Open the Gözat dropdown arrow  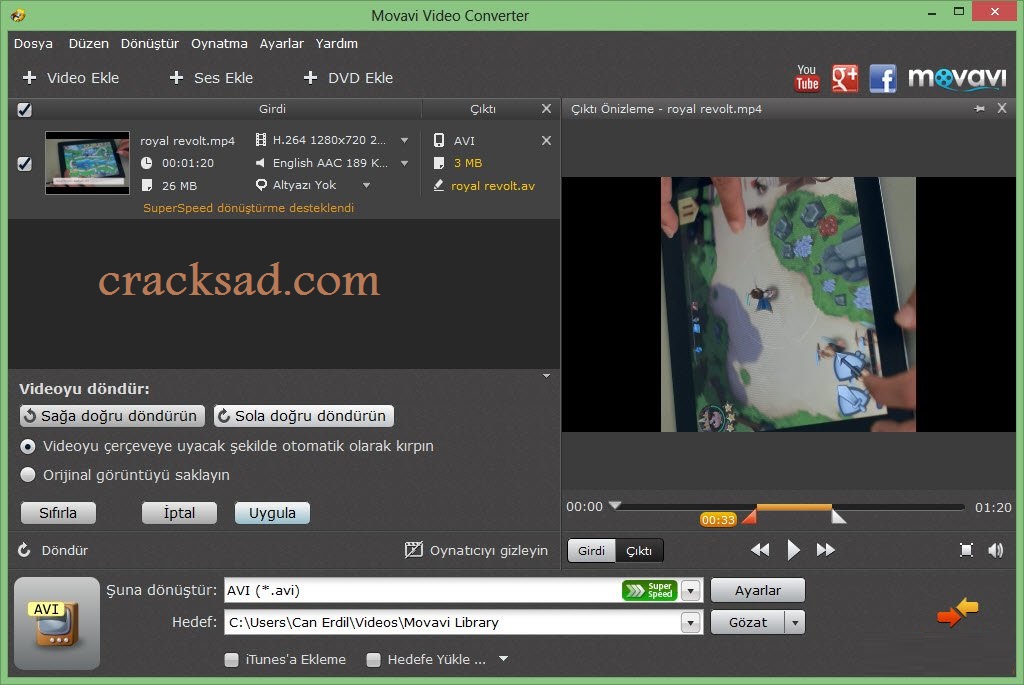795,622
